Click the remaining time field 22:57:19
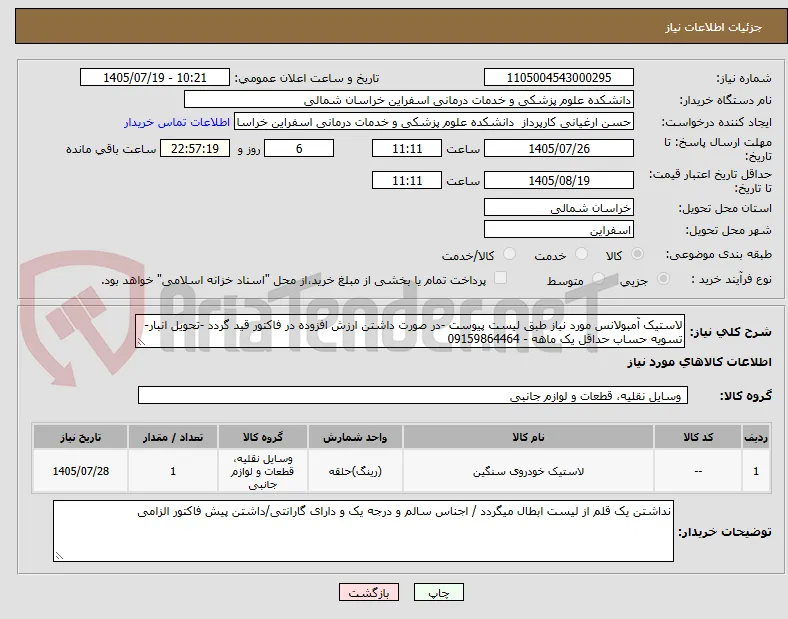The height and width of the screenshot is (619, 788). point(195,149)
